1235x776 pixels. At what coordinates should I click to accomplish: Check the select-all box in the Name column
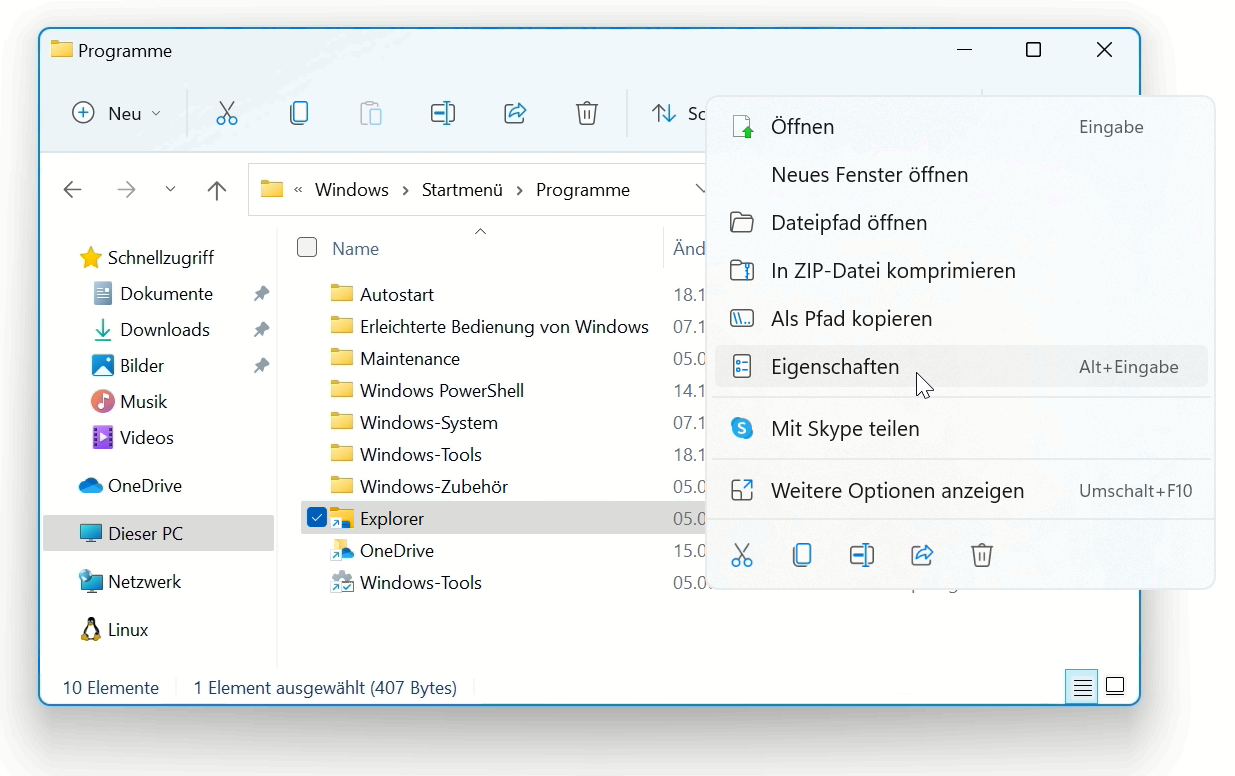tap(307, 247)
